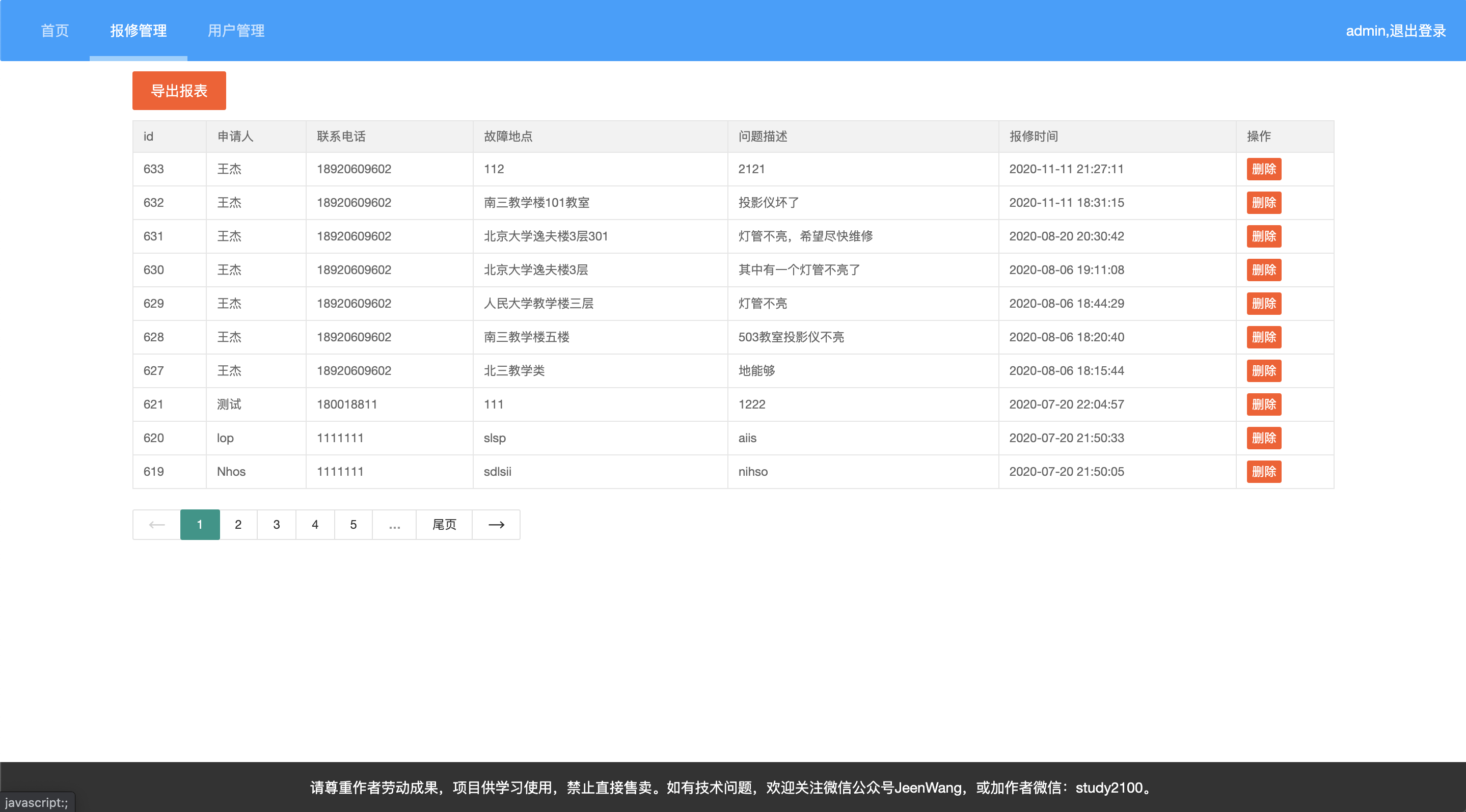Viewport: 1466px width, 812px height.
Task: Select the 报修管理 tab
Action: (138, 30)
